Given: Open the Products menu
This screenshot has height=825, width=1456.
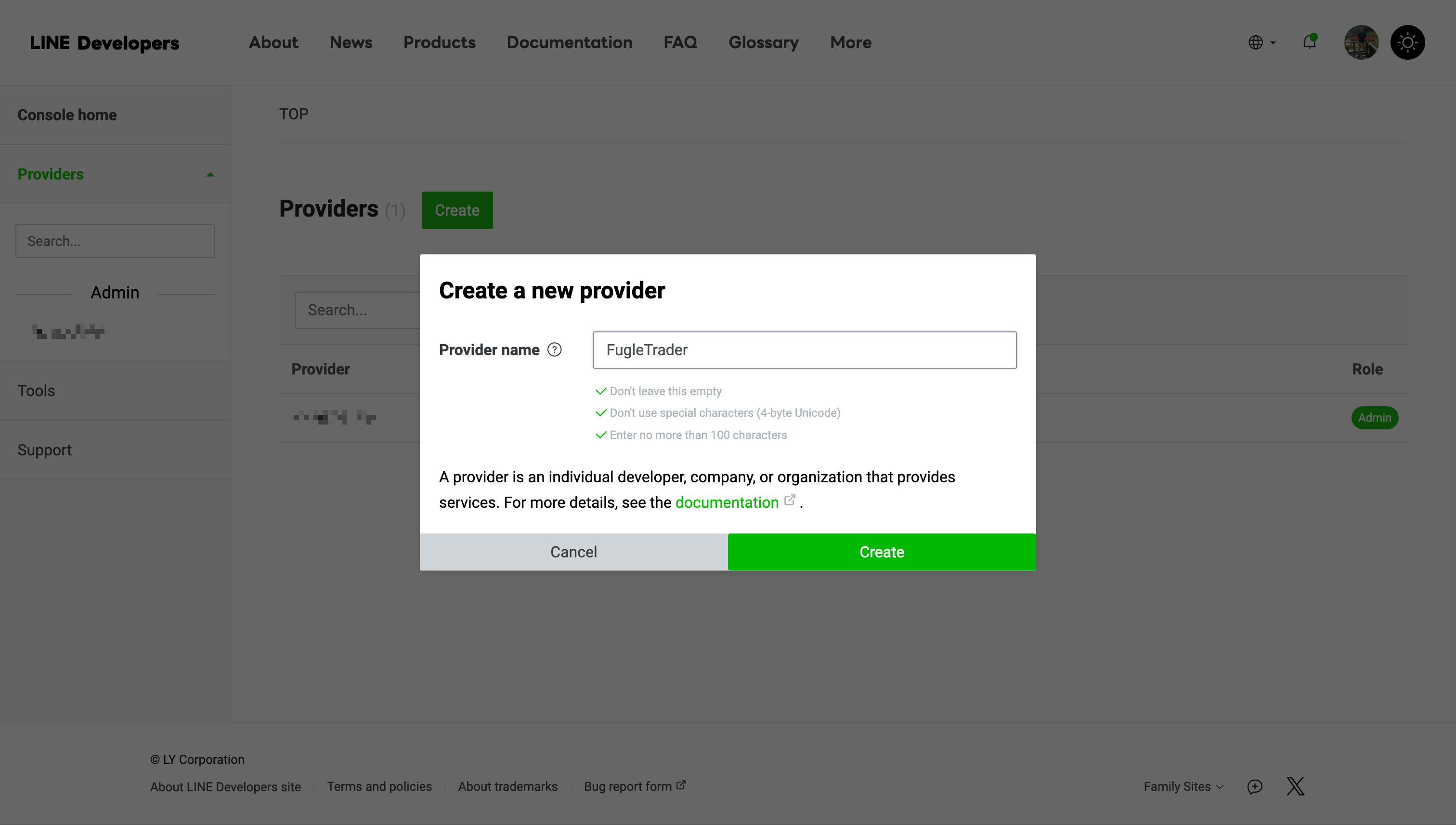Looking at the screenshot, I should pyautogui.click(x=439, y=42).
